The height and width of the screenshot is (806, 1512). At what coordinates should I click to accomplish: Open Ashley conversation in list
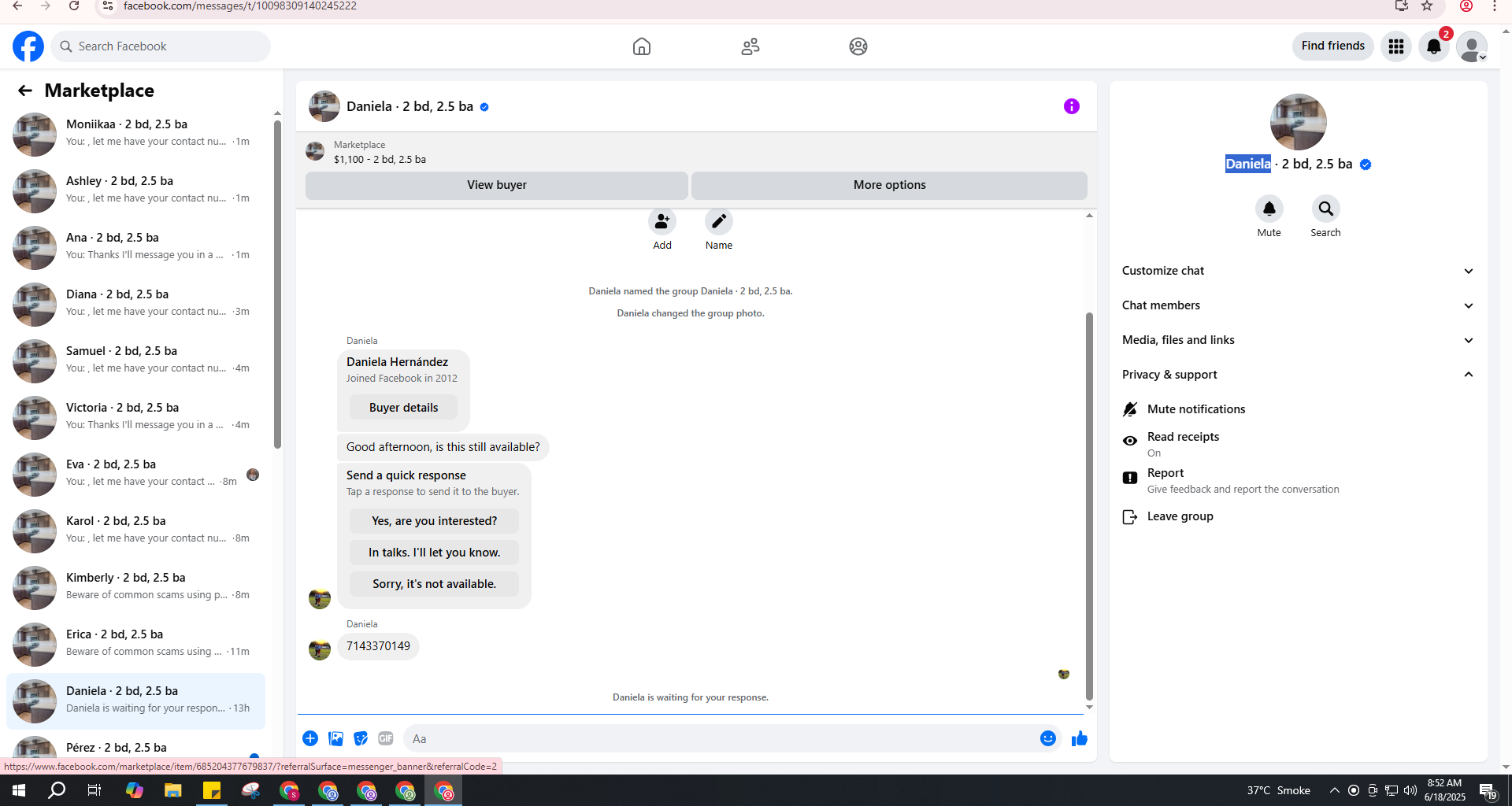point(136,190)
